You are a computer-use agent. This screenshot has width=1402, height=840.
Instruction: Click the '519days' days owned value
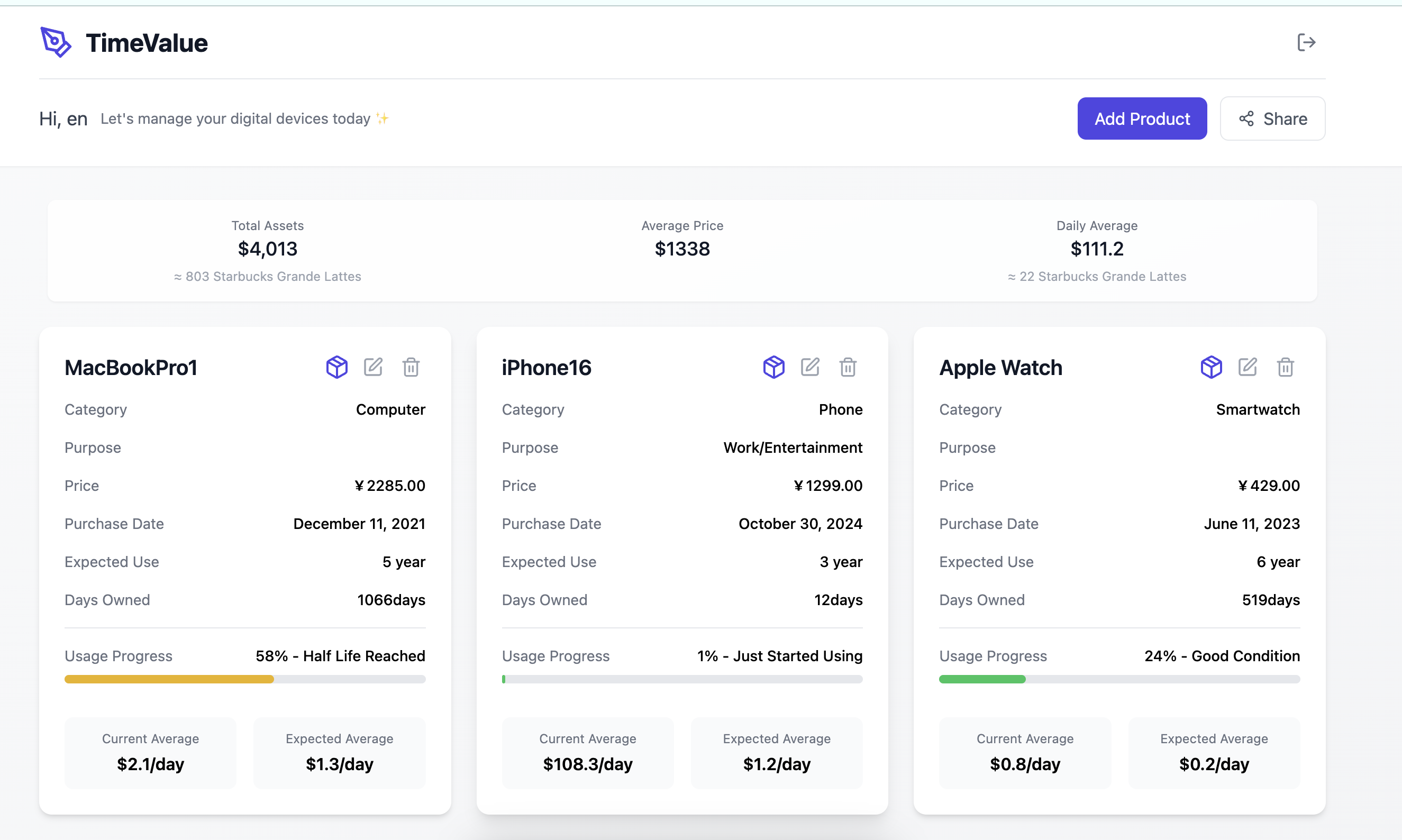pyautogui.click(x=1271, y=600)
